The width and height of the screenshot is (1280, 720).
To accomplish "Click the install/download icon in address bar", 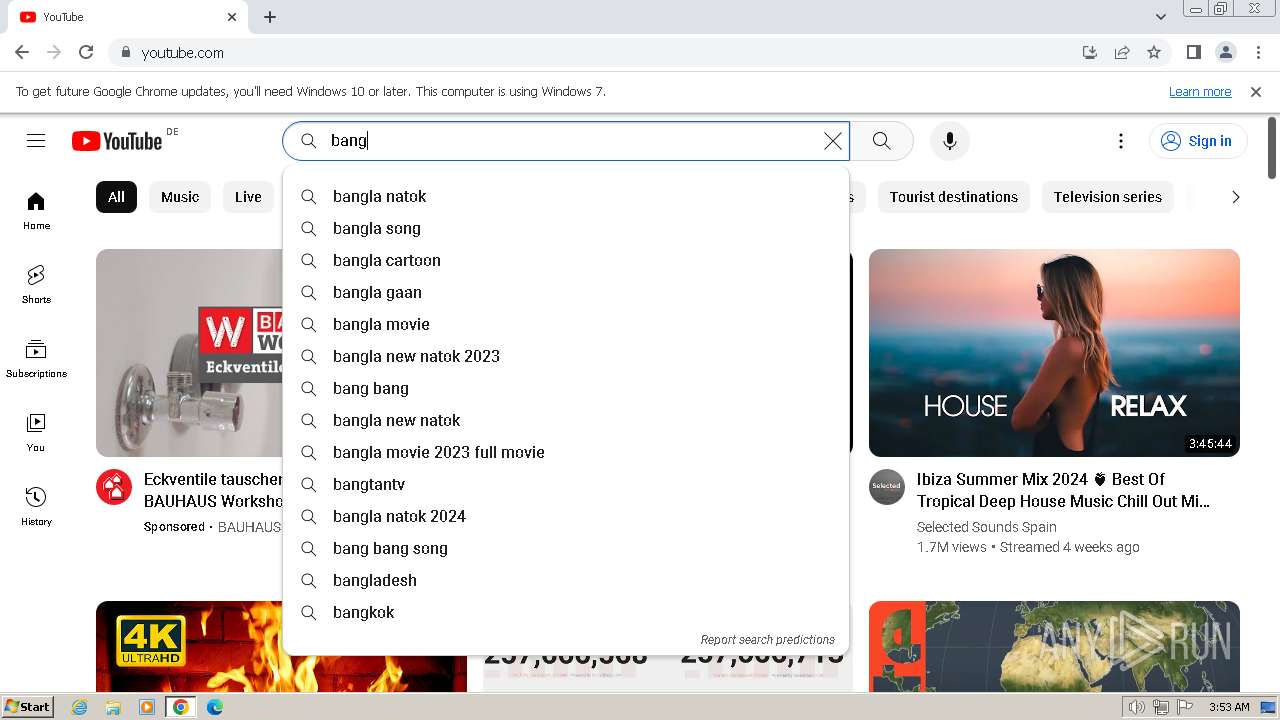I will click(1090, 52).
